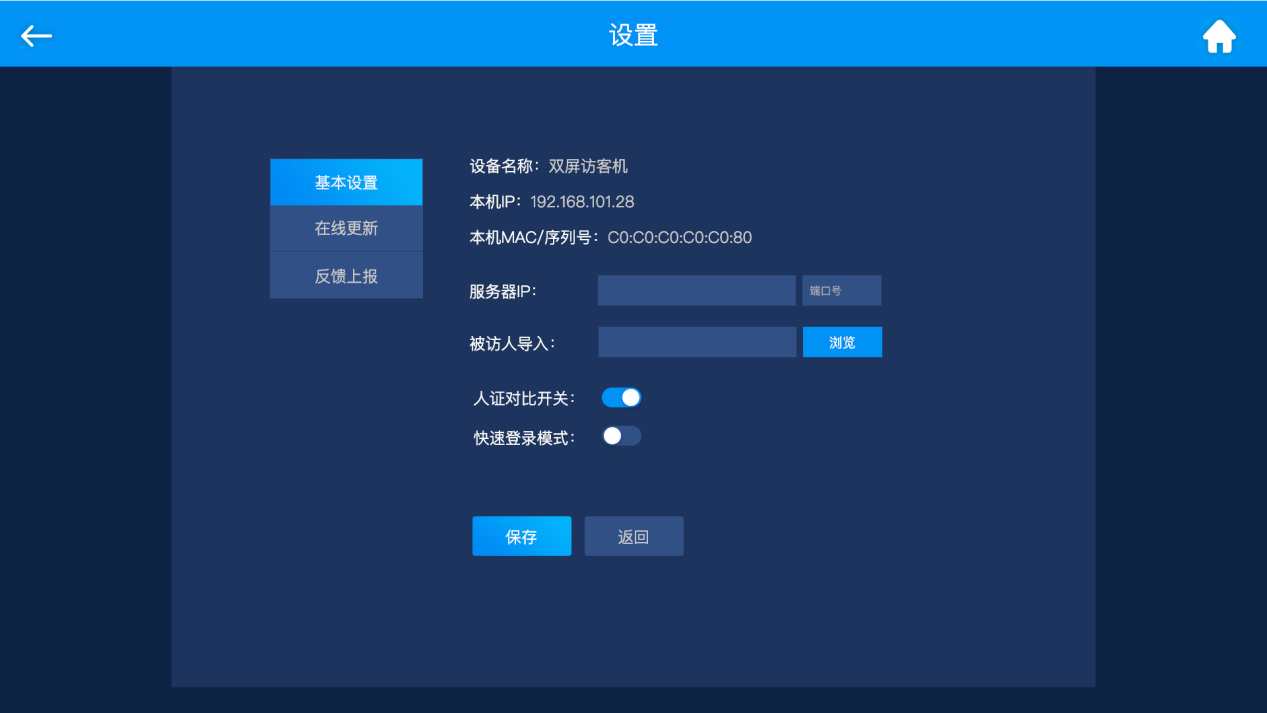Click the 被访人导入 file path field
This screenshot has width=1267, height=713.
pyautogui.click(x=696, y=342)
